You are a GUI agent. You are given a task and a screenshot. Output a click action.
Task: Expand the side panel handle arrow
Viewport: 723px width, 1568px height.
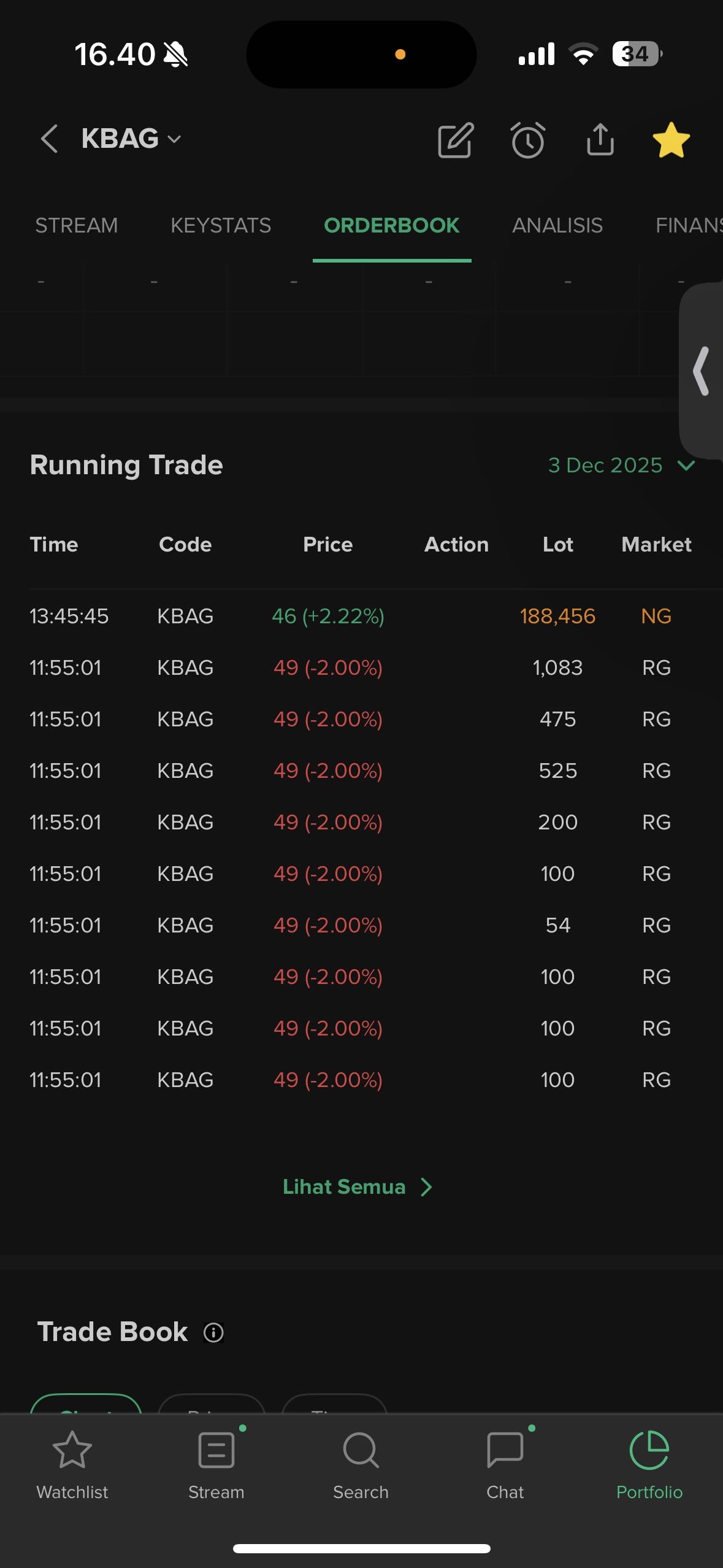coord(702,371)
